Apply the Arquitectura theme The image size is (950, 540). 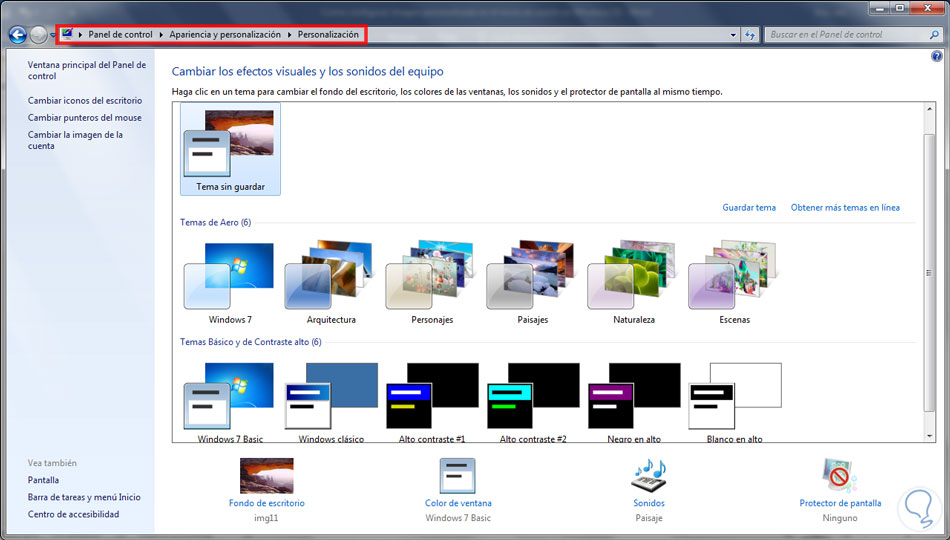[331, 283]
